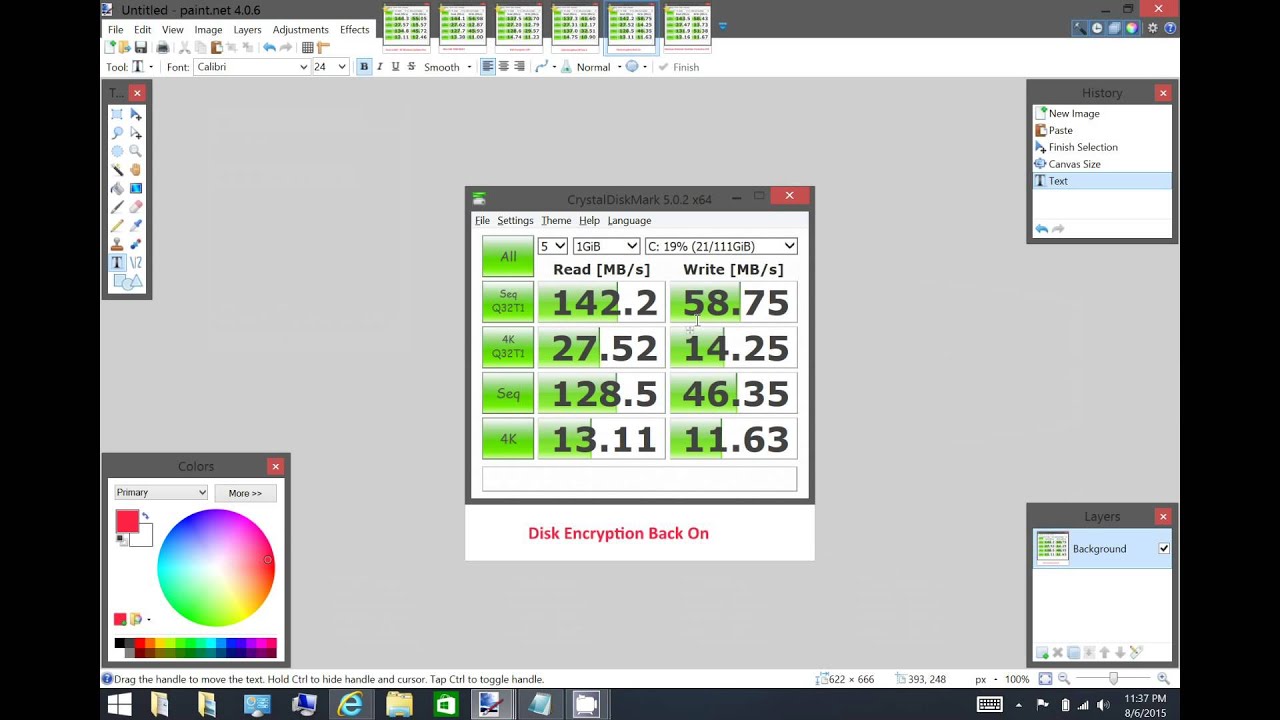Screen dimensions: 1280x720
Task: Select the Move Selection tool
Action: tap(136, 133)
